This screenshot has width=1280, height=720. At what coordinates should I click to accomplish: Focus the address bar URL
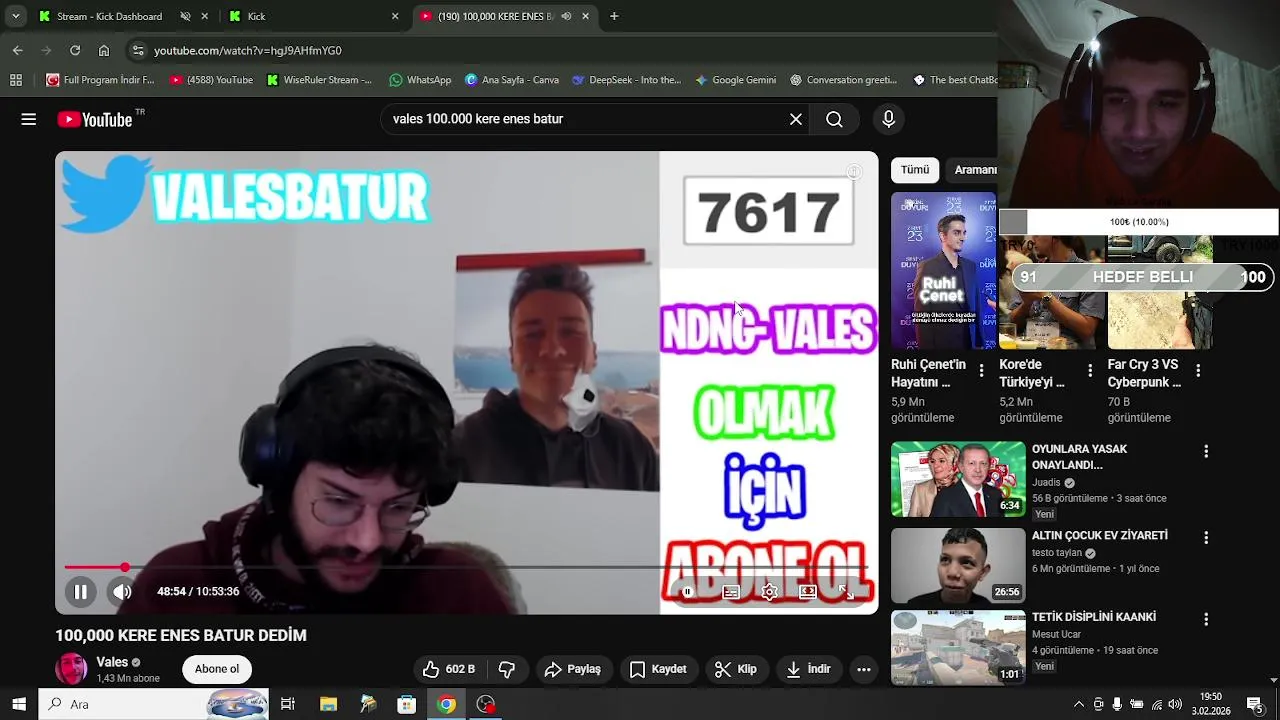[x=248, y=50]
